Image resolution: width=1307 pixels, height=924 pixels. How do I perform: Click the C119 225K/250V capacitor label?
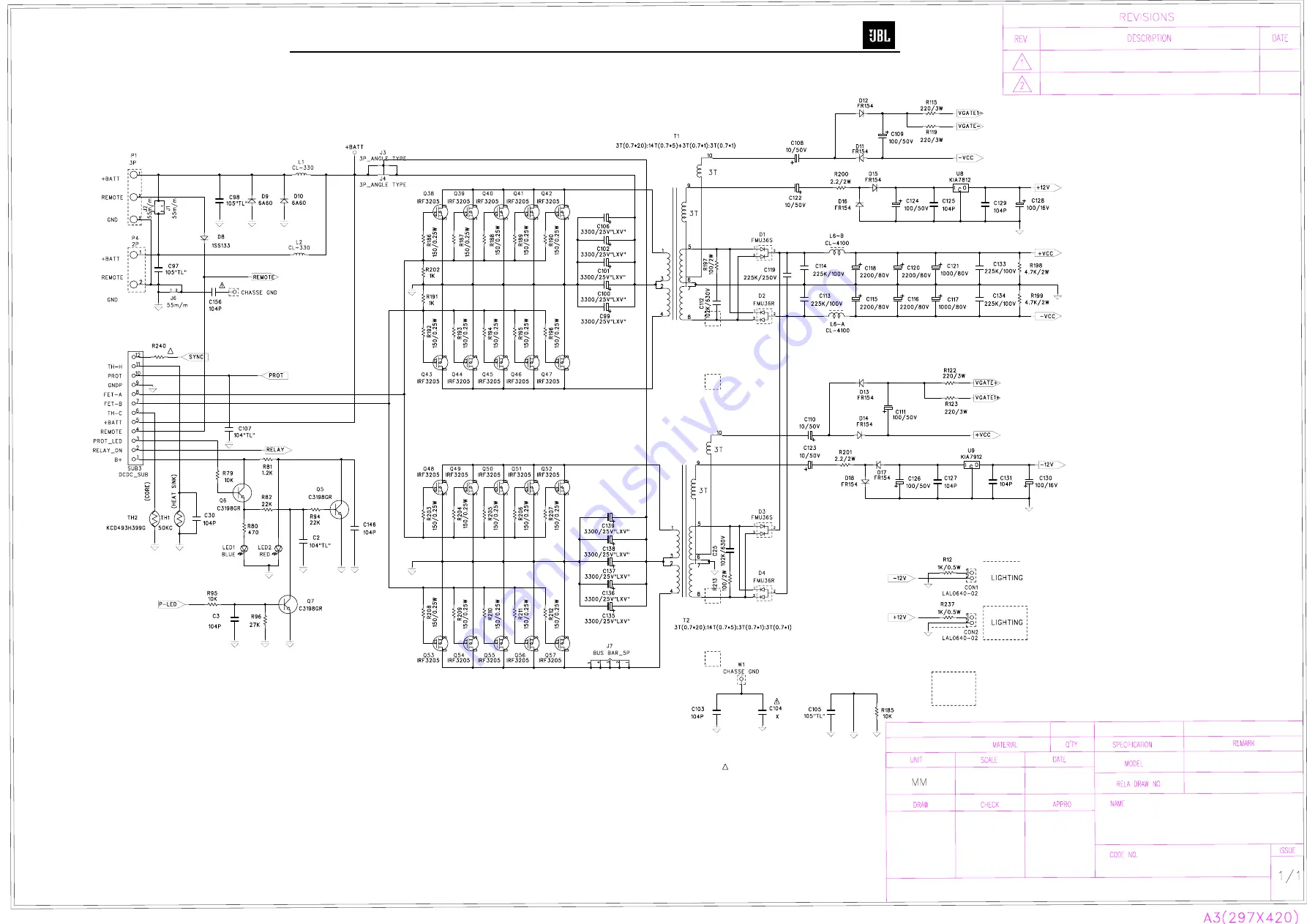pos(760,274)
